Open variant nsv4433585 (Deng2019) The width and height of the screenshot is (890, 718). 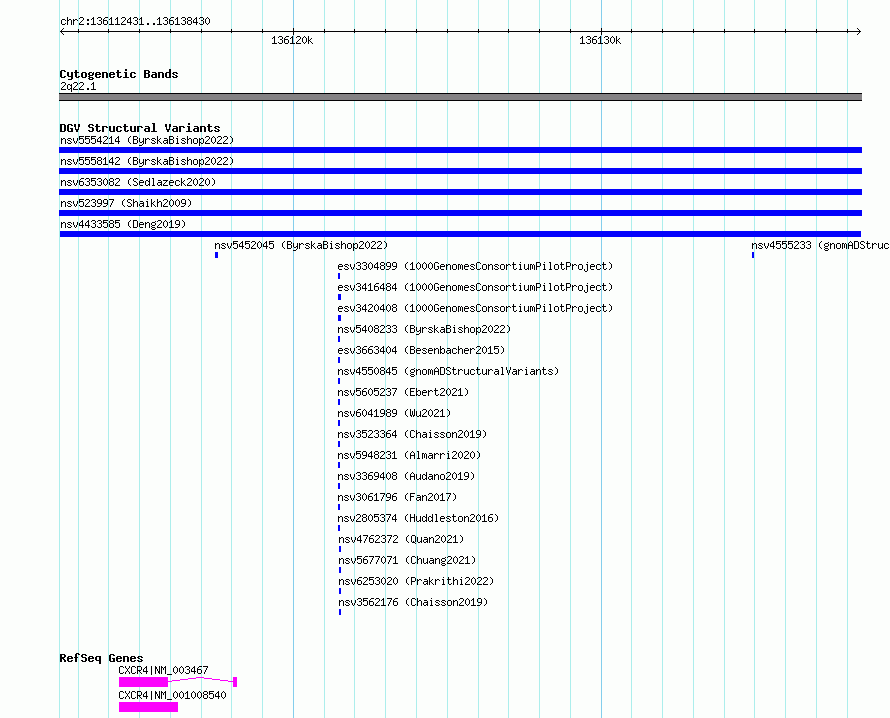pyautogui.click(x=123, y=224)
